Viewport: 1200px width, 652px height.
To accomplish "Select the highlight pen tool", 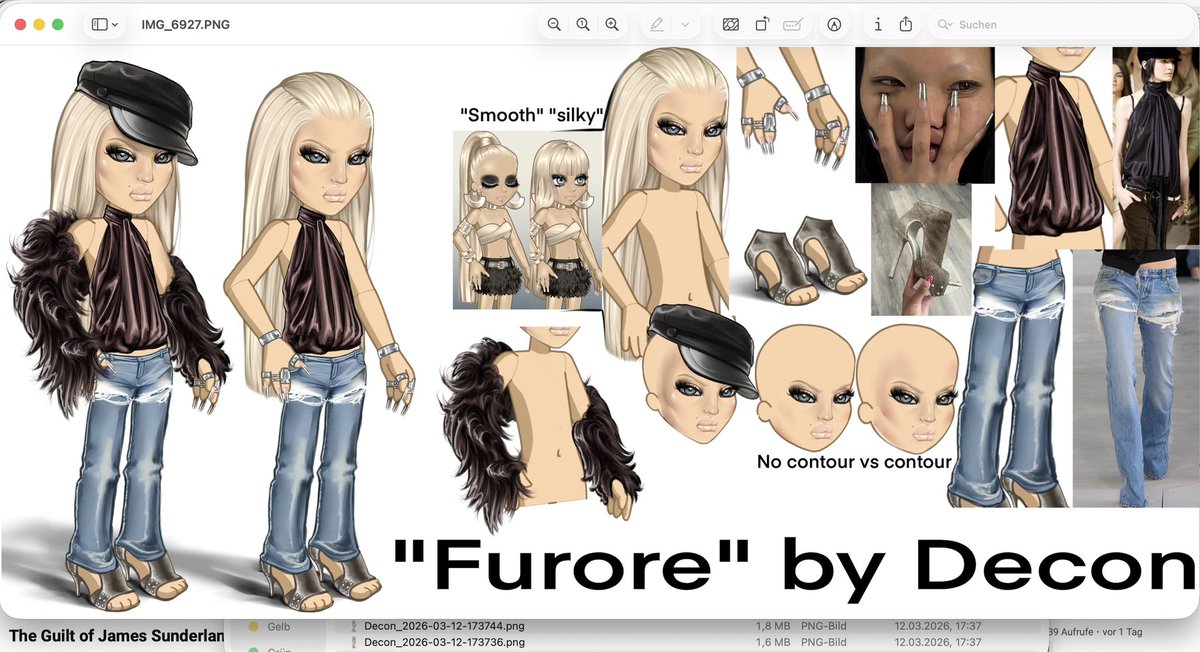I will tap(657, 24).
